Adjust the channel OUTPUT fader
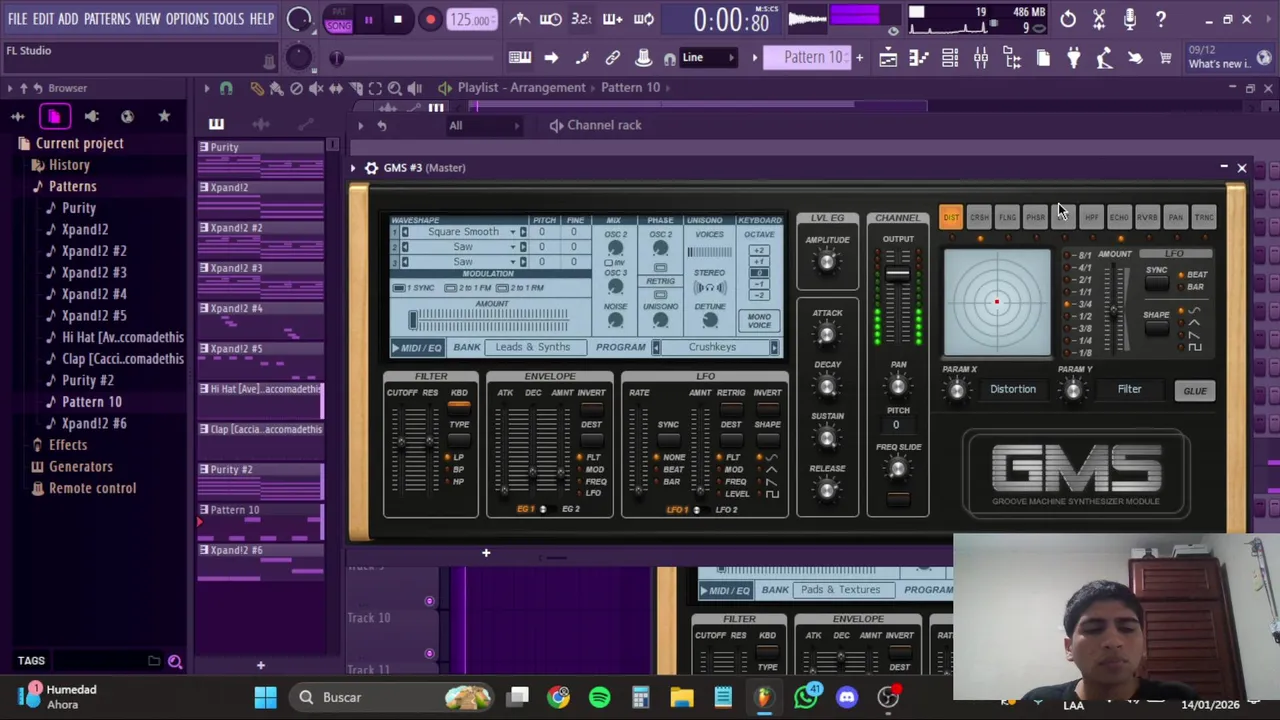Screen dimensions: 1280x720 (x=898, y=274)
